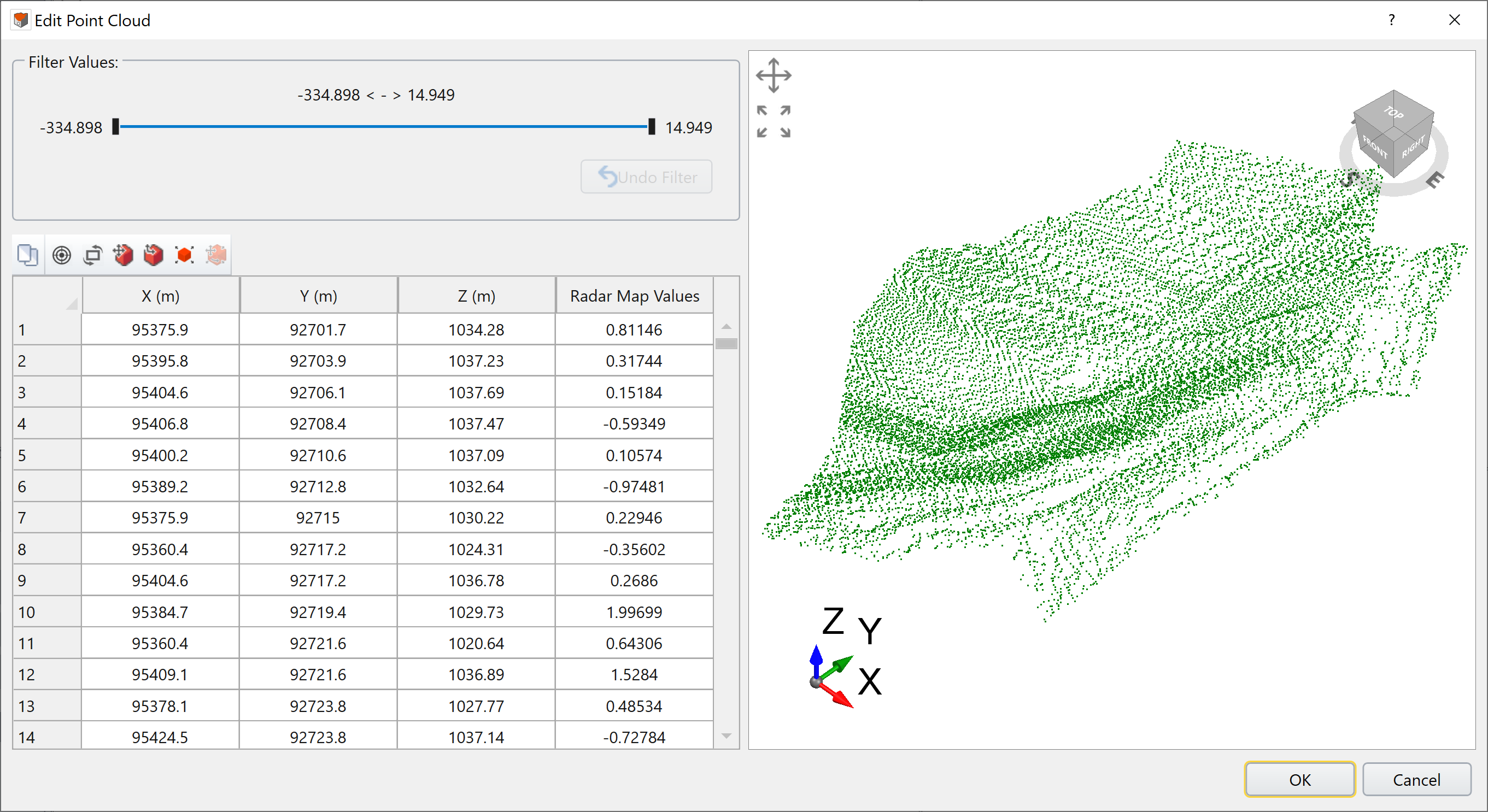The image size is (1488, 812).
Task: Click the filter range label above slider
Action: 376,95
